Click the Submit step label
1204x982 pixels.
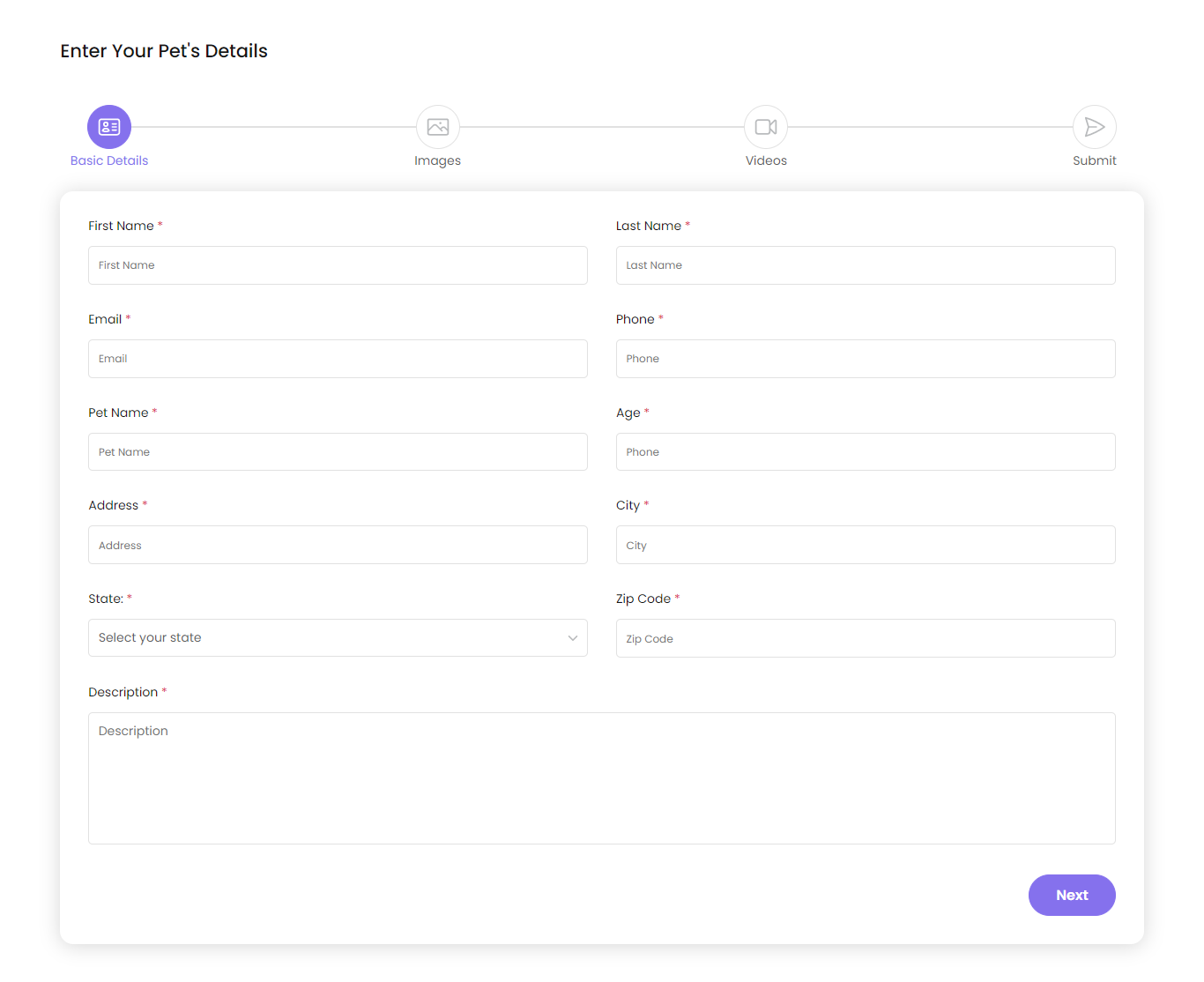click(1094, 160)
